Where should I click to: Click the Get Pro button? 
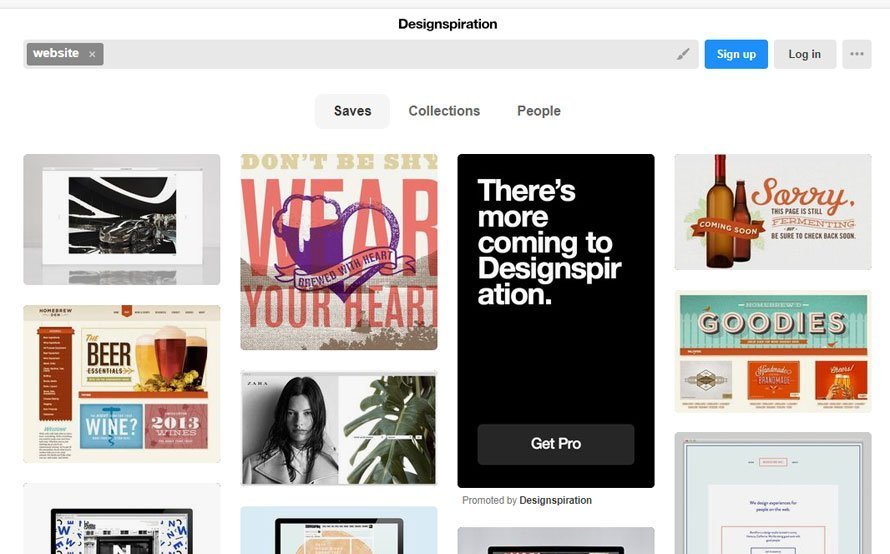click(x=556, y=444)
